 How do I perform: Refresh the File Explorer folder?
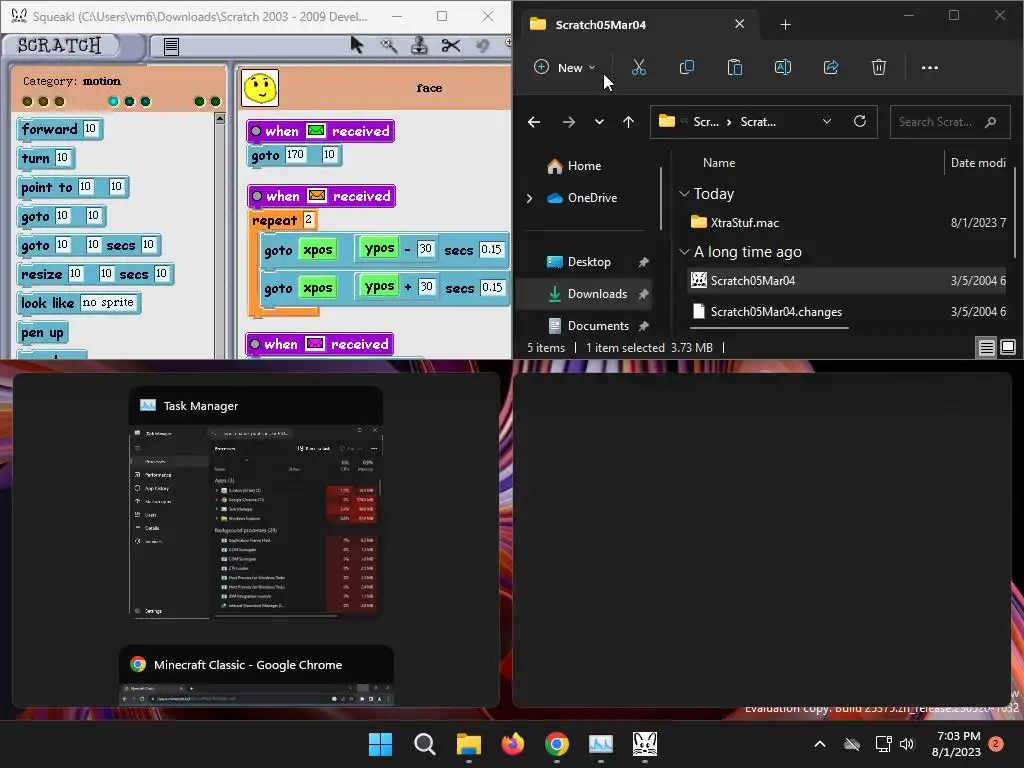(x=860, y=121)
